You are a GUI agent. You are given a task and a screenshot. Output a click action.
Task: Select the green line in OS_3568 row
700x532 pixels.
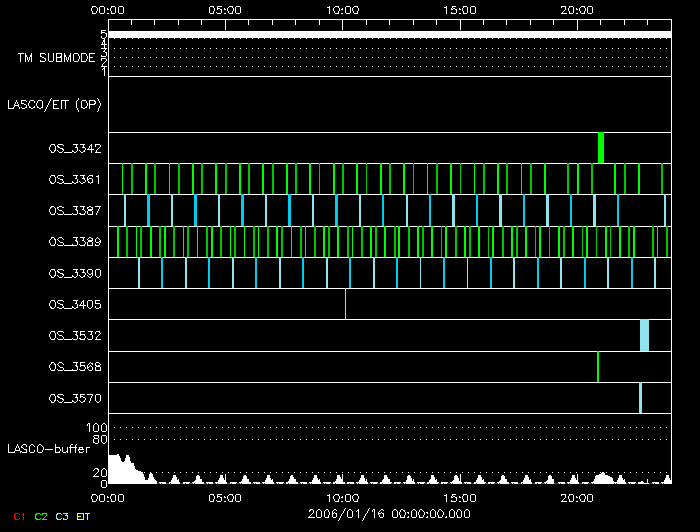point(598,366)
